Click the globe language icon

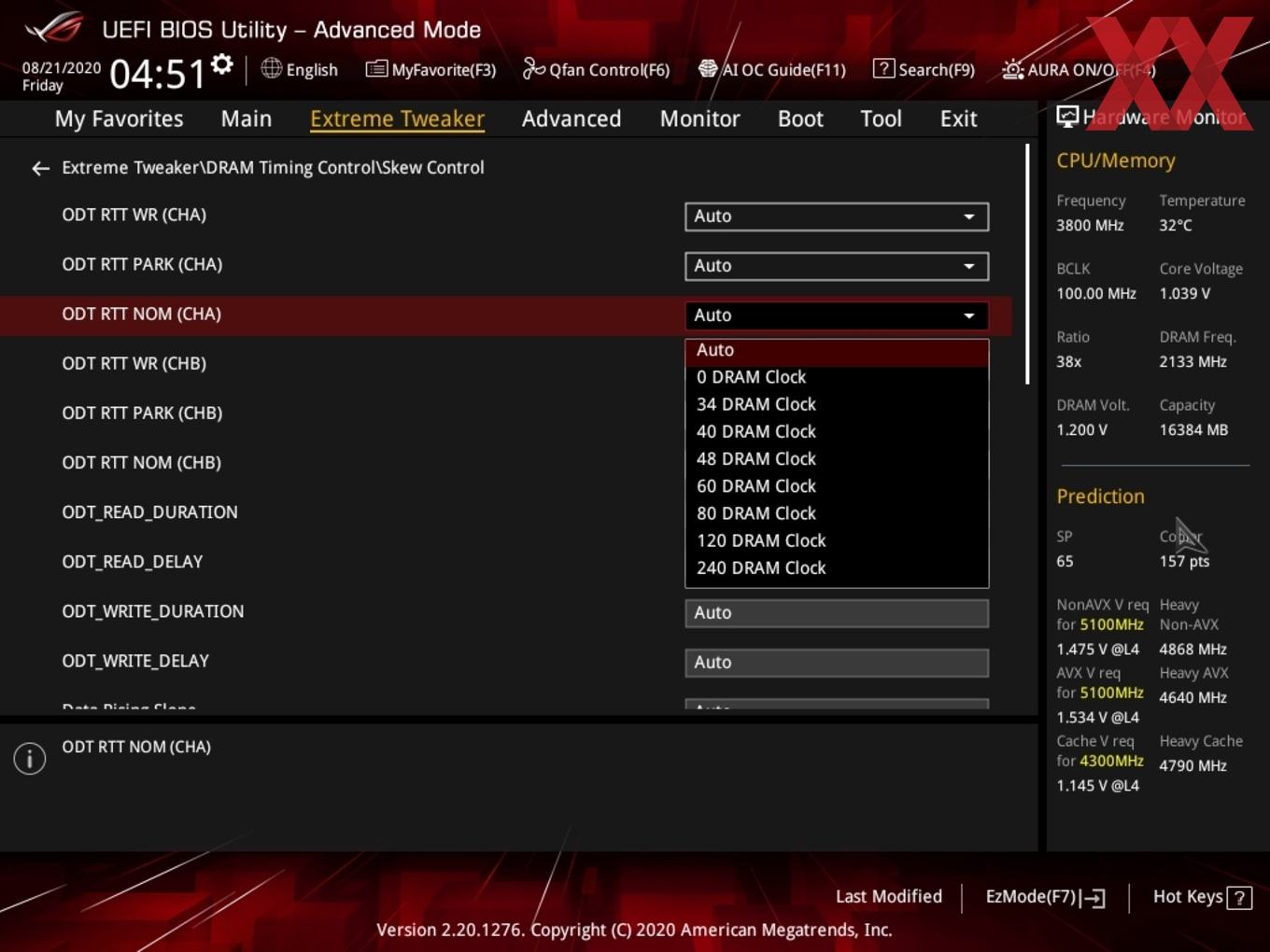[271, 68]
